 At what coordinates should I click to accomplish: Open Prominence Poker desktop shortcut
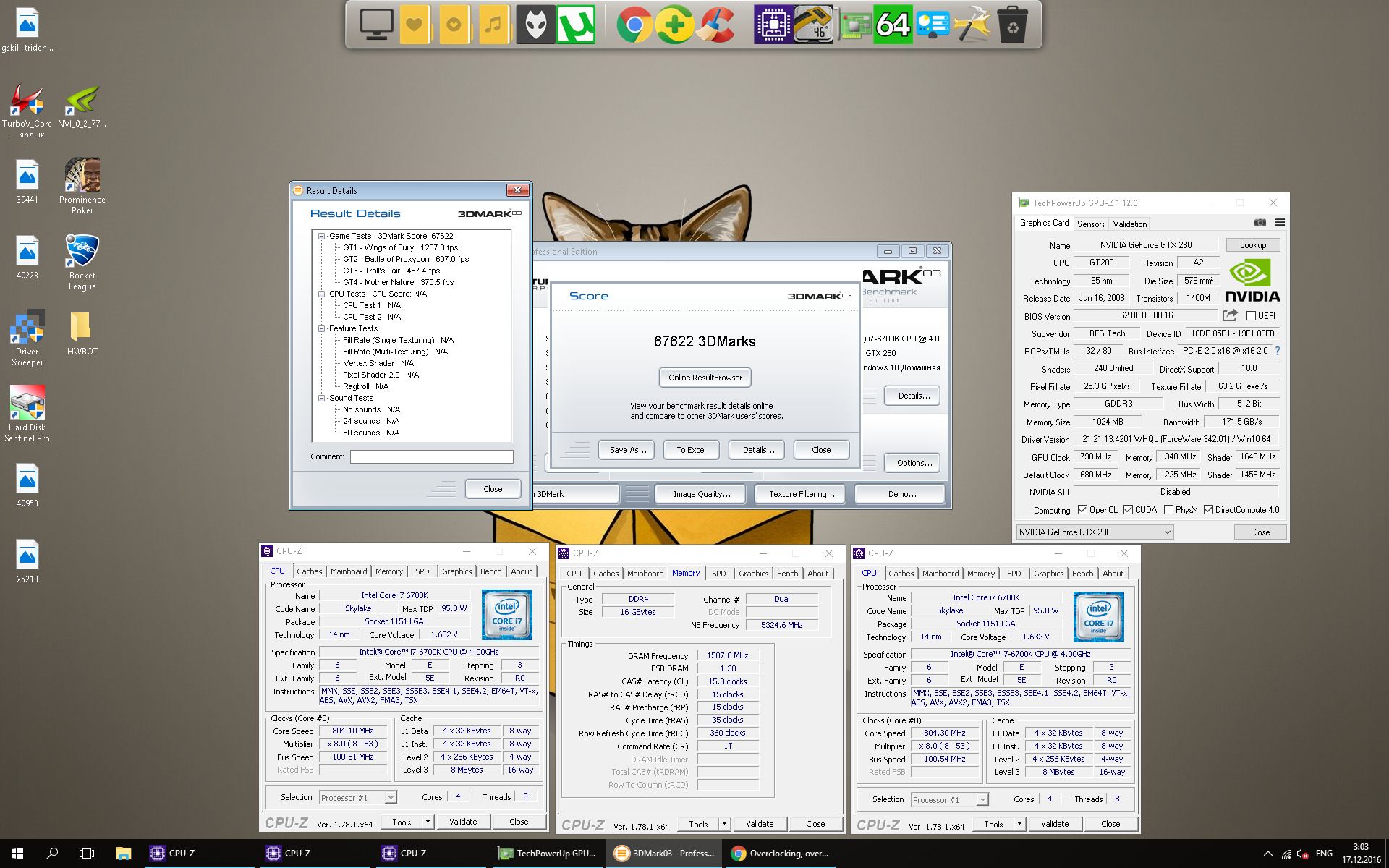tap(82, 186)
